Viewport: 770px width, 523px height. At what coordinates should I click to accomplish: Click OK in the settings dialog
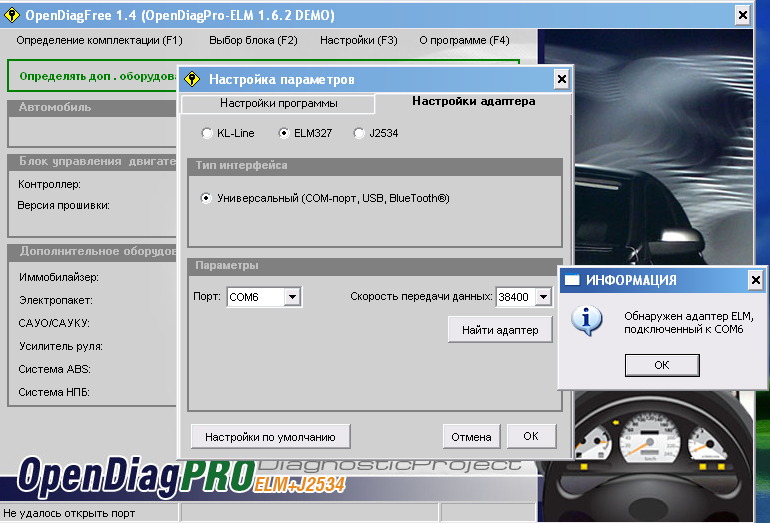point(531,436)
